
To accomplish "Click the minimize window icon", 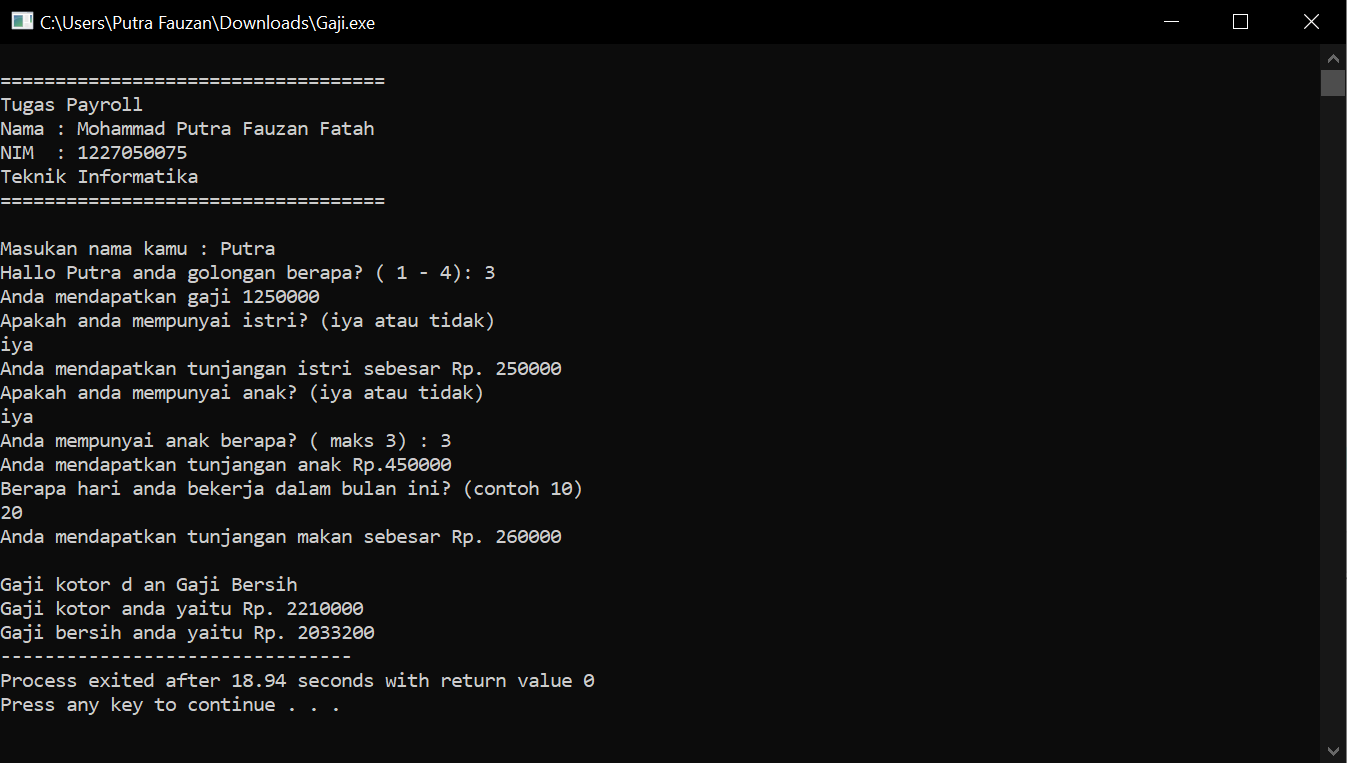I will pyautogui.click(x=1171, y=20).
